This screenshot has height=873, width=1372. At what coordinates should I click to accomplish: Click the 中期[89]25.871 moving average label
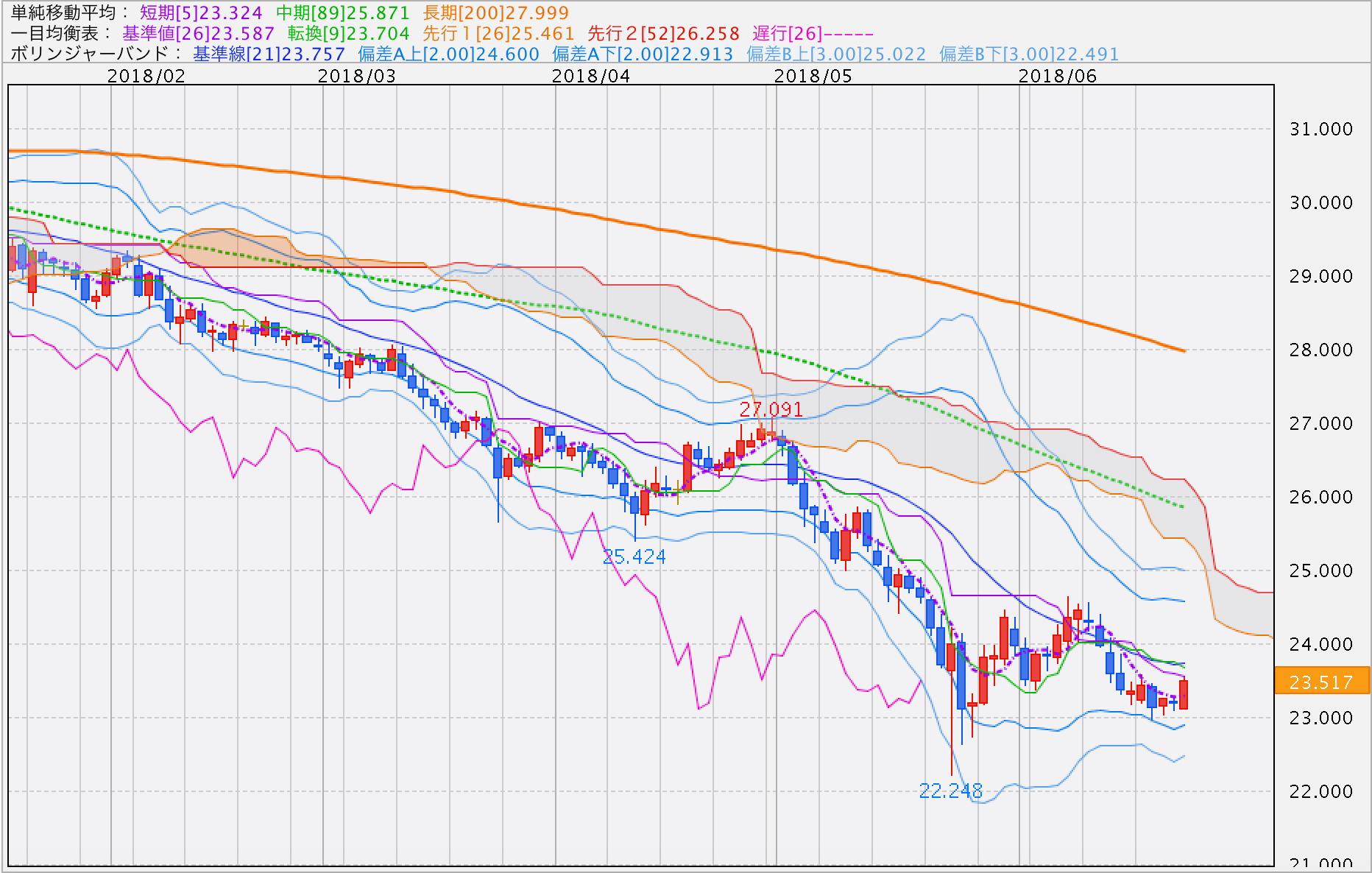[343, 13]
